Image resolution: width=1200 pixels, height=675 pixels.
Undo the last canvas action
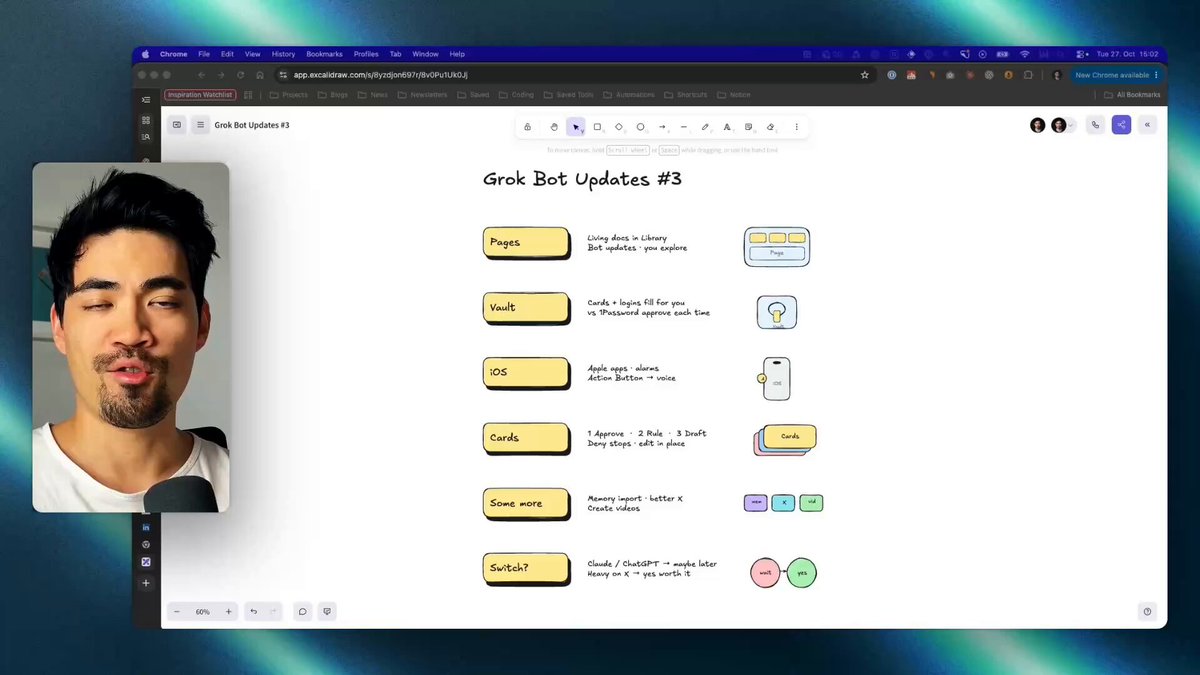point(254,611)
